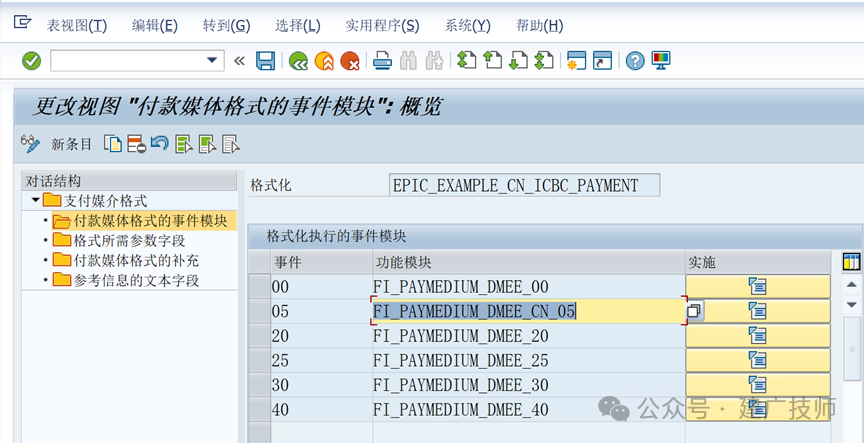Click the FI_PAYMEDIUM_DMEE_40 cell
The image size is (864, 443).
[528, 409]
